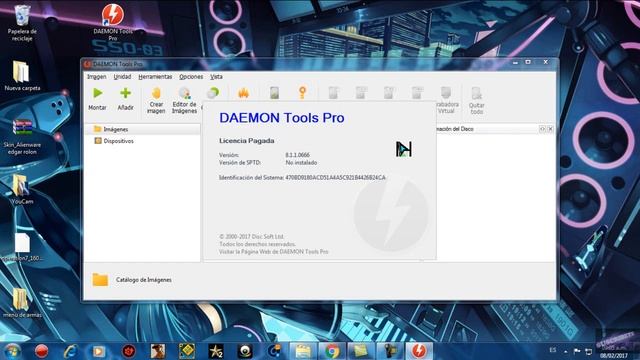The image size is (640, 360).
Task: Click the orange pin toolbar icon
Action: [302, 93]
